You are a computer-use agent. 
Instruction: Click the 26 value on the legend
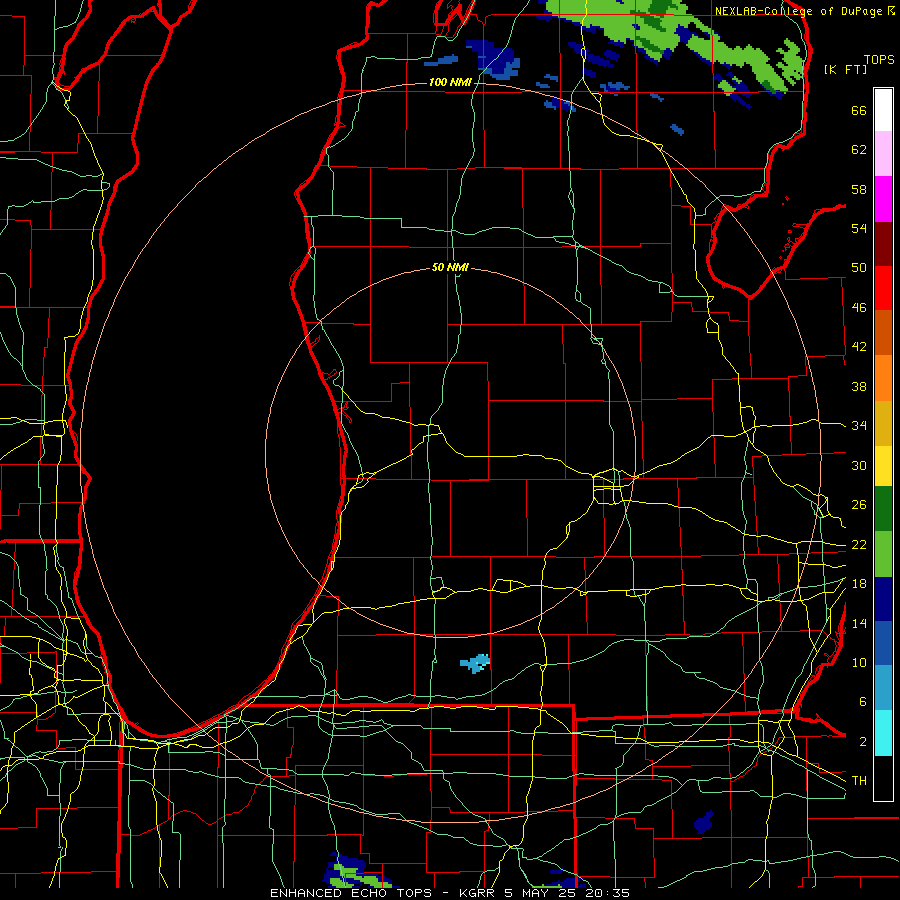click(x=859, y=505)
